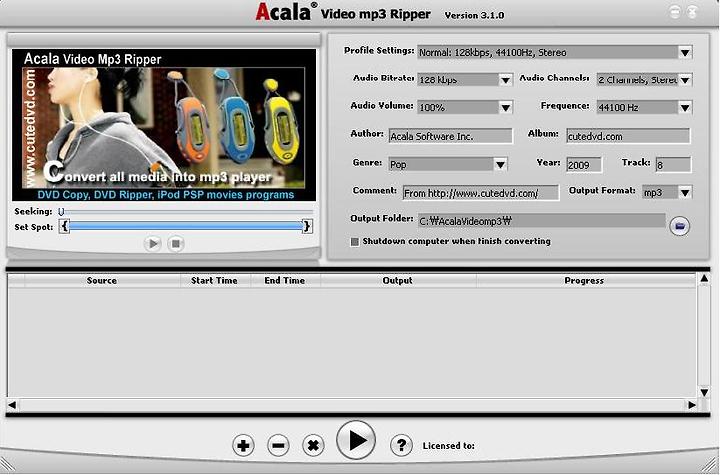
Task: Play preview under the video thumbnail
Action: click(x=153, y=243)
